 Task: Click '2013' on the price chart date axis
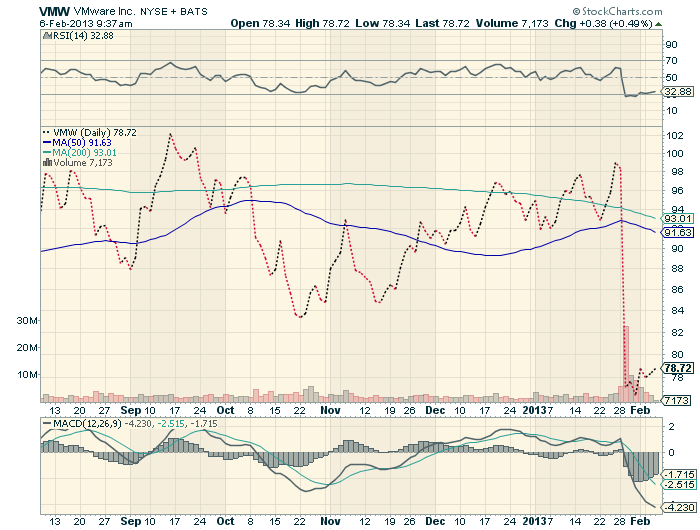pyautogui.click(x=535, y=410)
